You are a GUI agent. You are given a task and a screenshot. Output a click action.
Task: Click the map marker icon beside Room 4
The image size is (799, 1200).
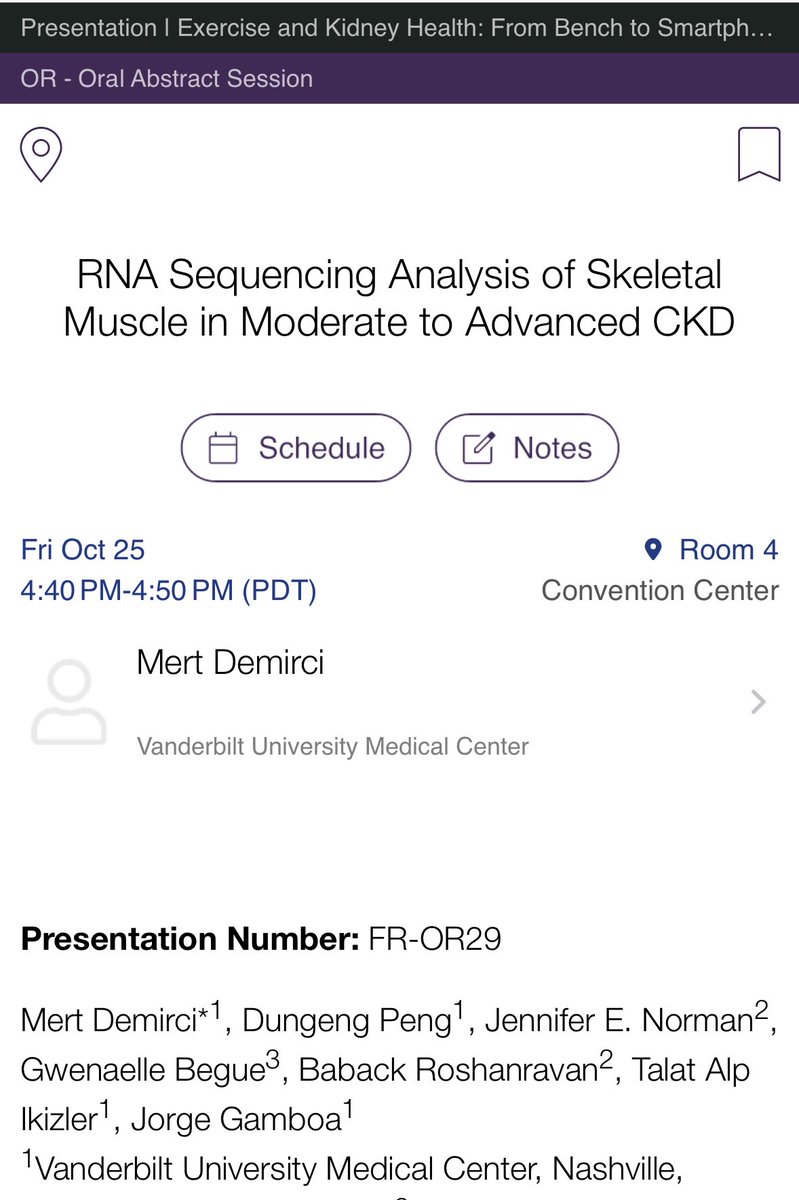click(x=654, y=549)
